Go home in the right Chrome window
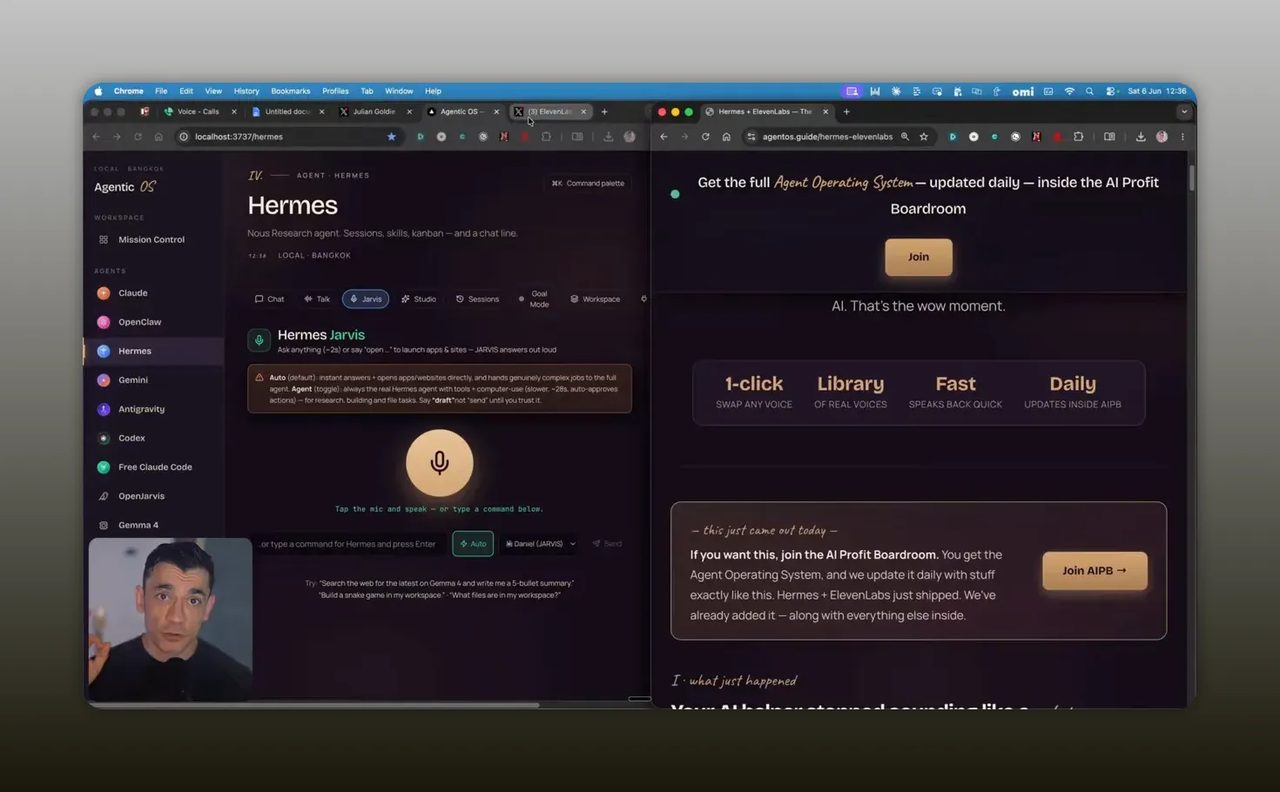The width and height of the screenshot is (1280, 792). pyautogui.click(x=726, y=136)
